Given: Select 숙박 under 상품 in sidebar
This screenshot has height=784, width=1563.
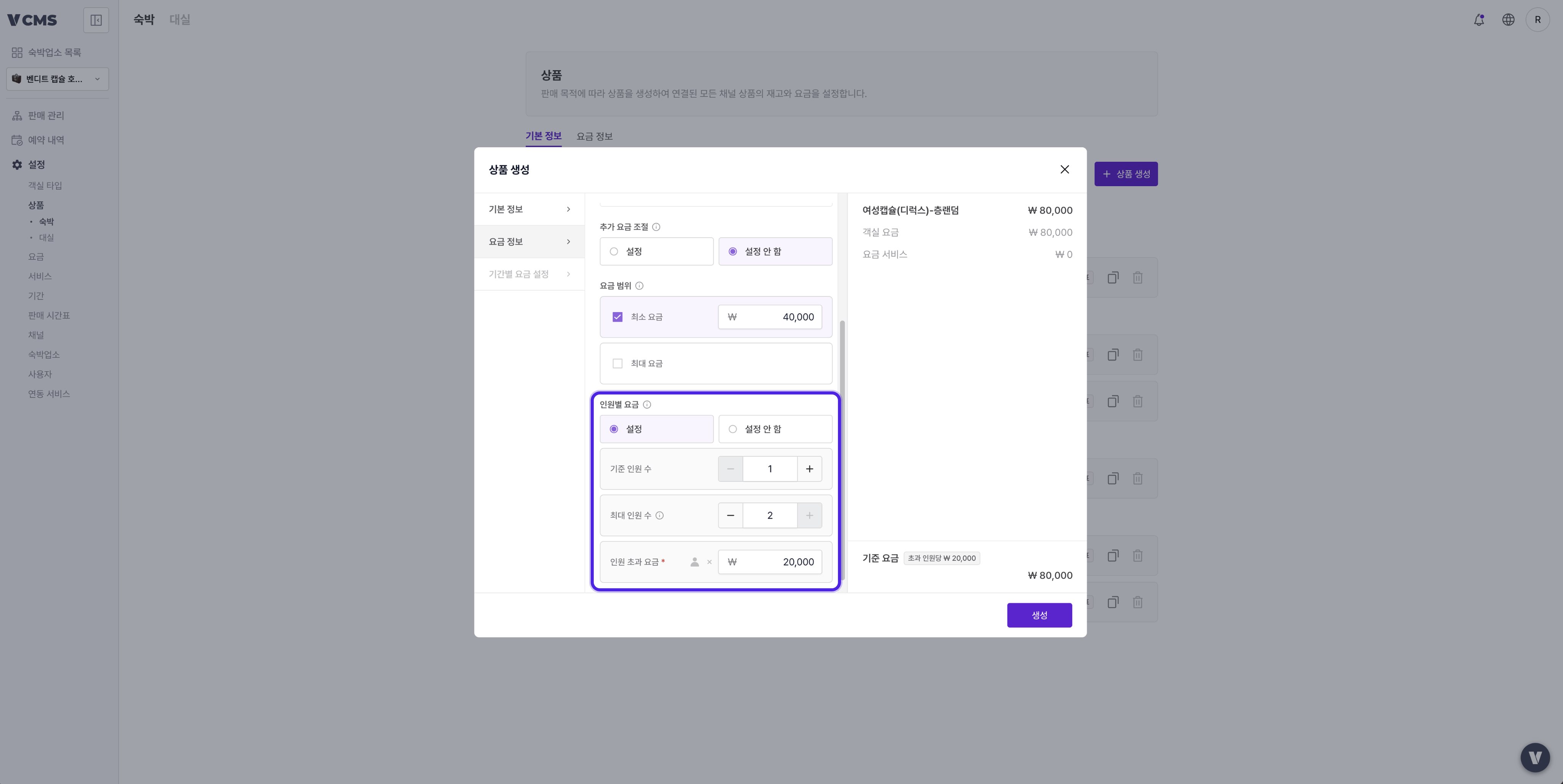Looking at the screenshot, I should click(x=46, y=222).
